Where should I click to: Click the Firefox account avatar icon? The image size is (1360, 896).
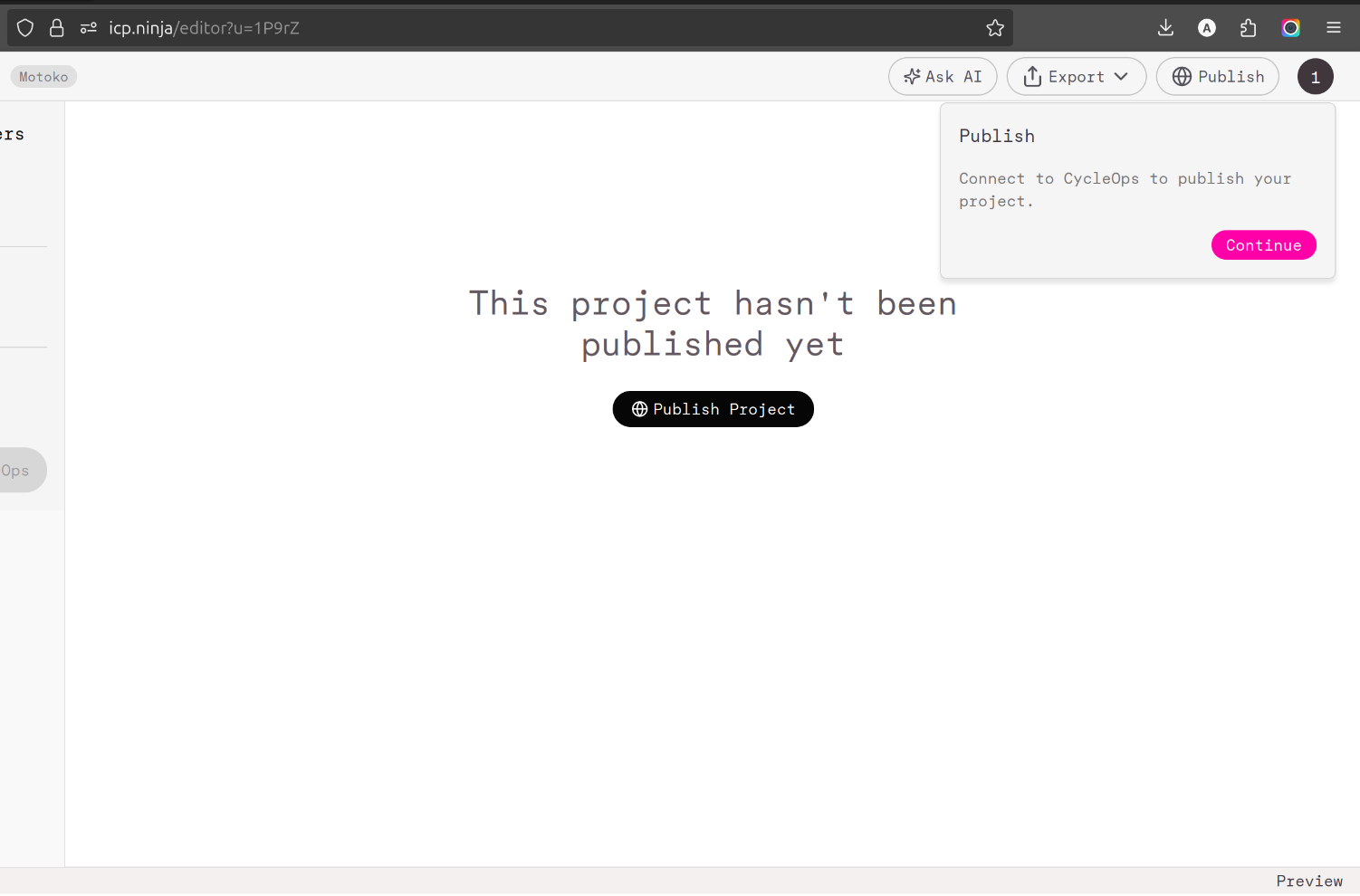(1207, 27)
